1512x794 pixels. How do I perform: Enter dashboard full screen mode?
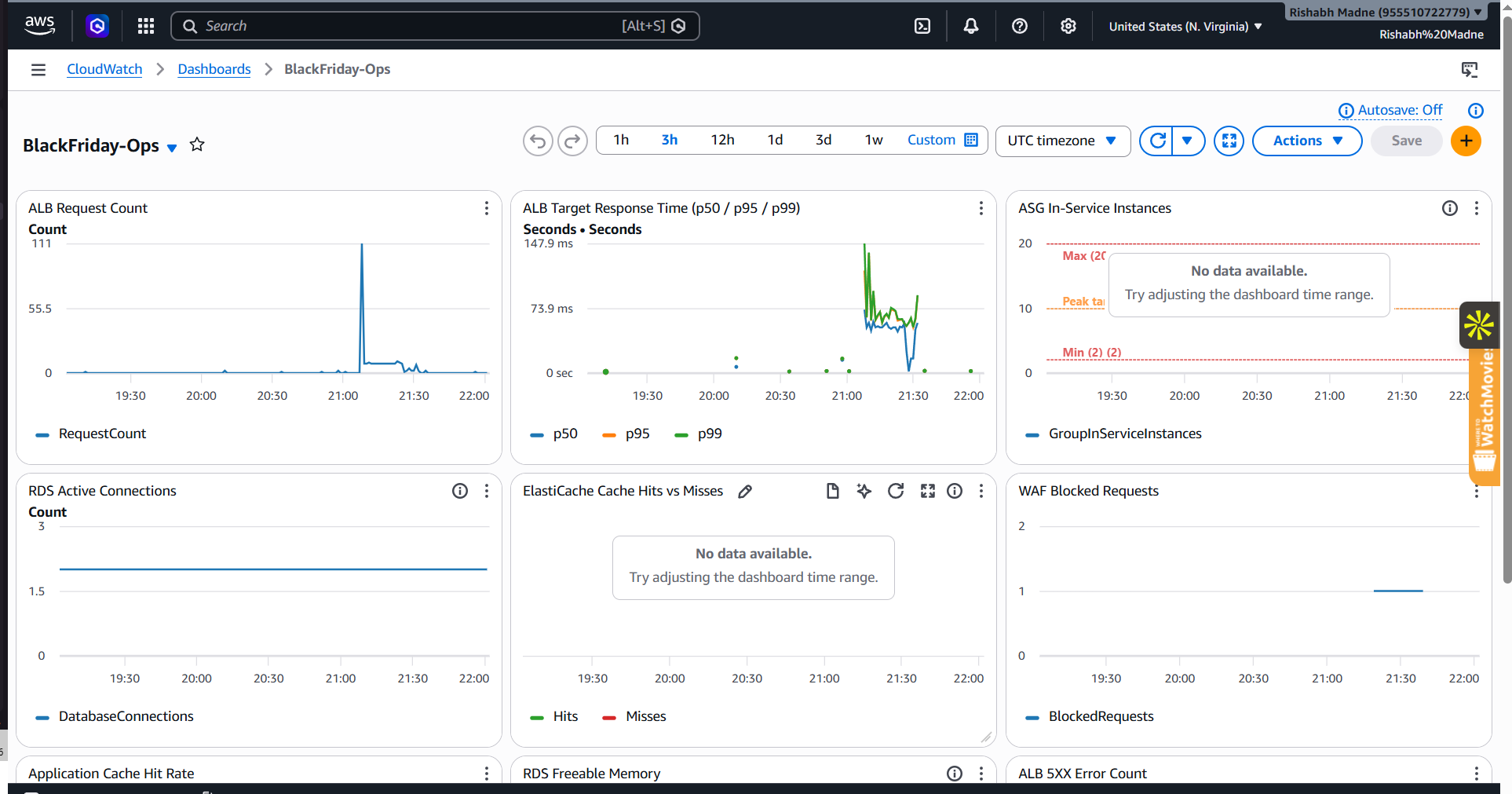[x=1229, y=141]
